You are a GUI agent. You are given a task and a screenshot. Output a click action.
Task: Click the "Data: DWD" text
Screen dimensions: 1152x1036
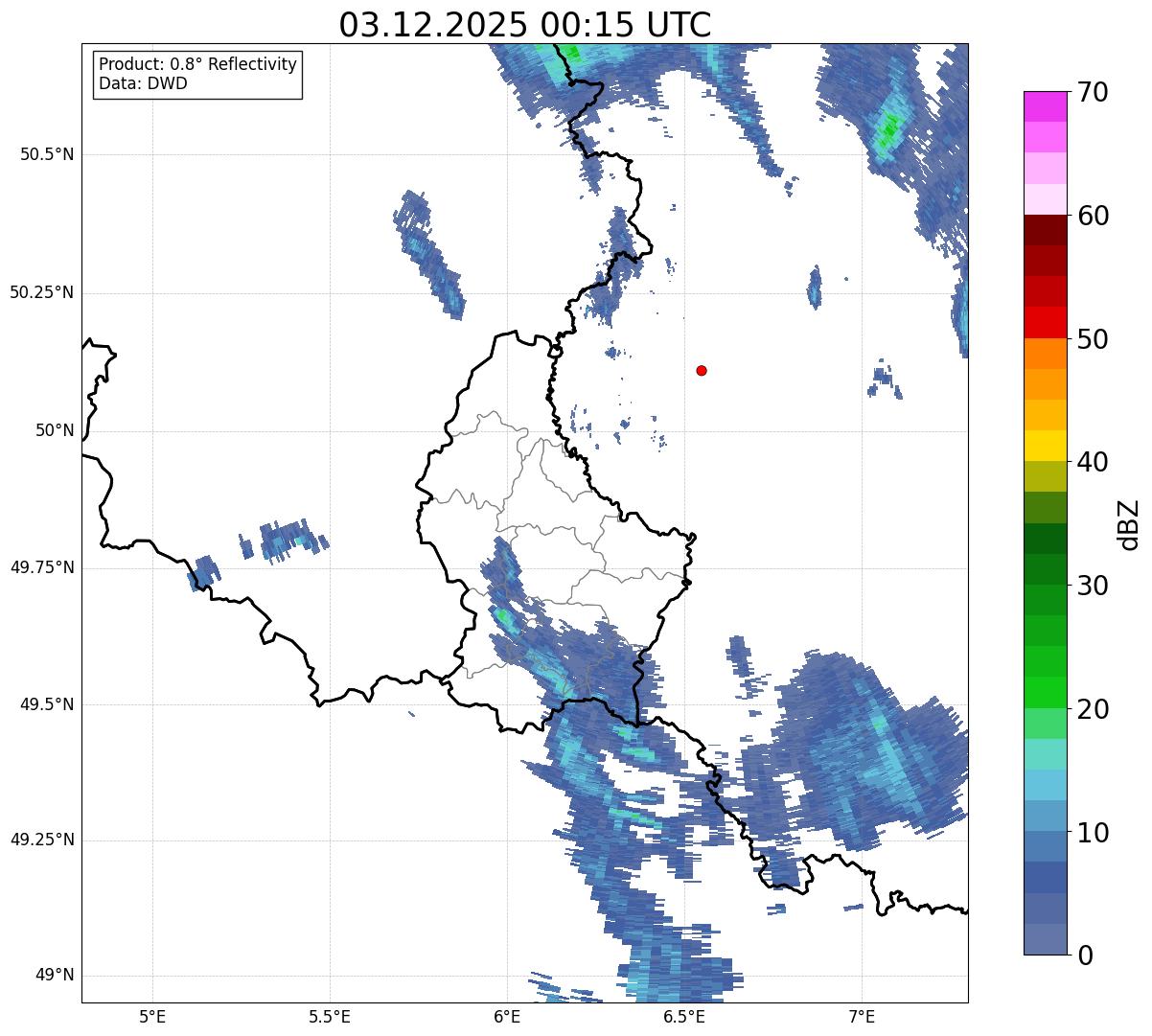(143, 83)
